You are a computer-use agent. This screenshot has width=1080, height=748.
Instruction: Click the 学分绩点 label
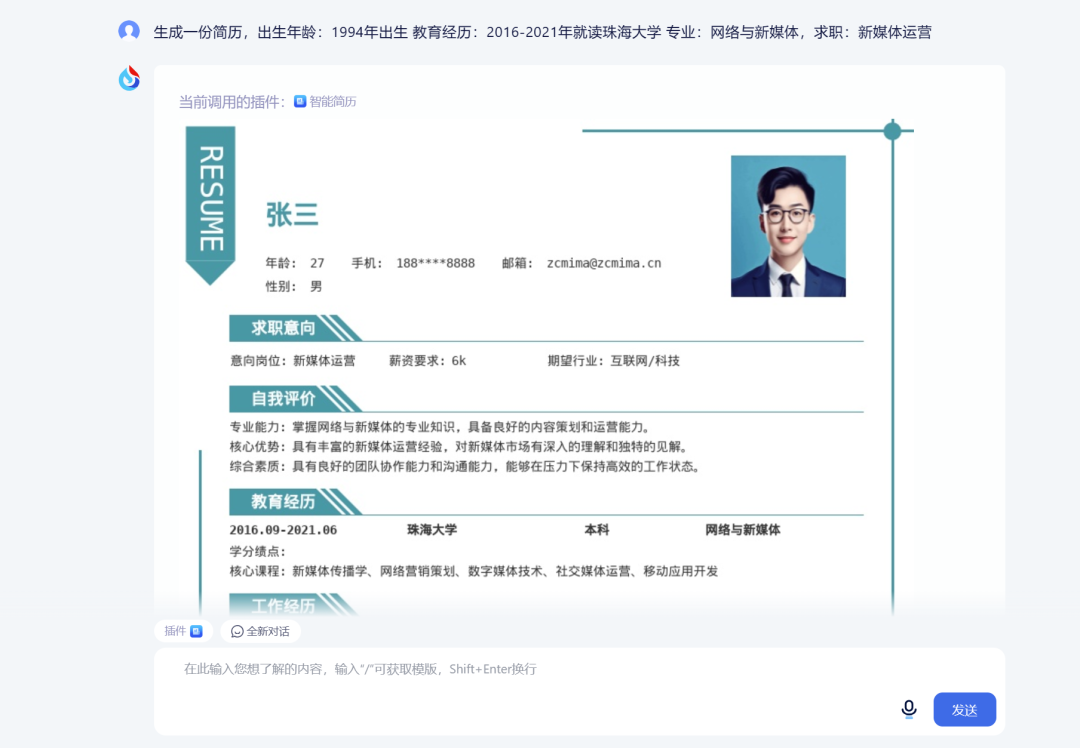click(258, 551)
